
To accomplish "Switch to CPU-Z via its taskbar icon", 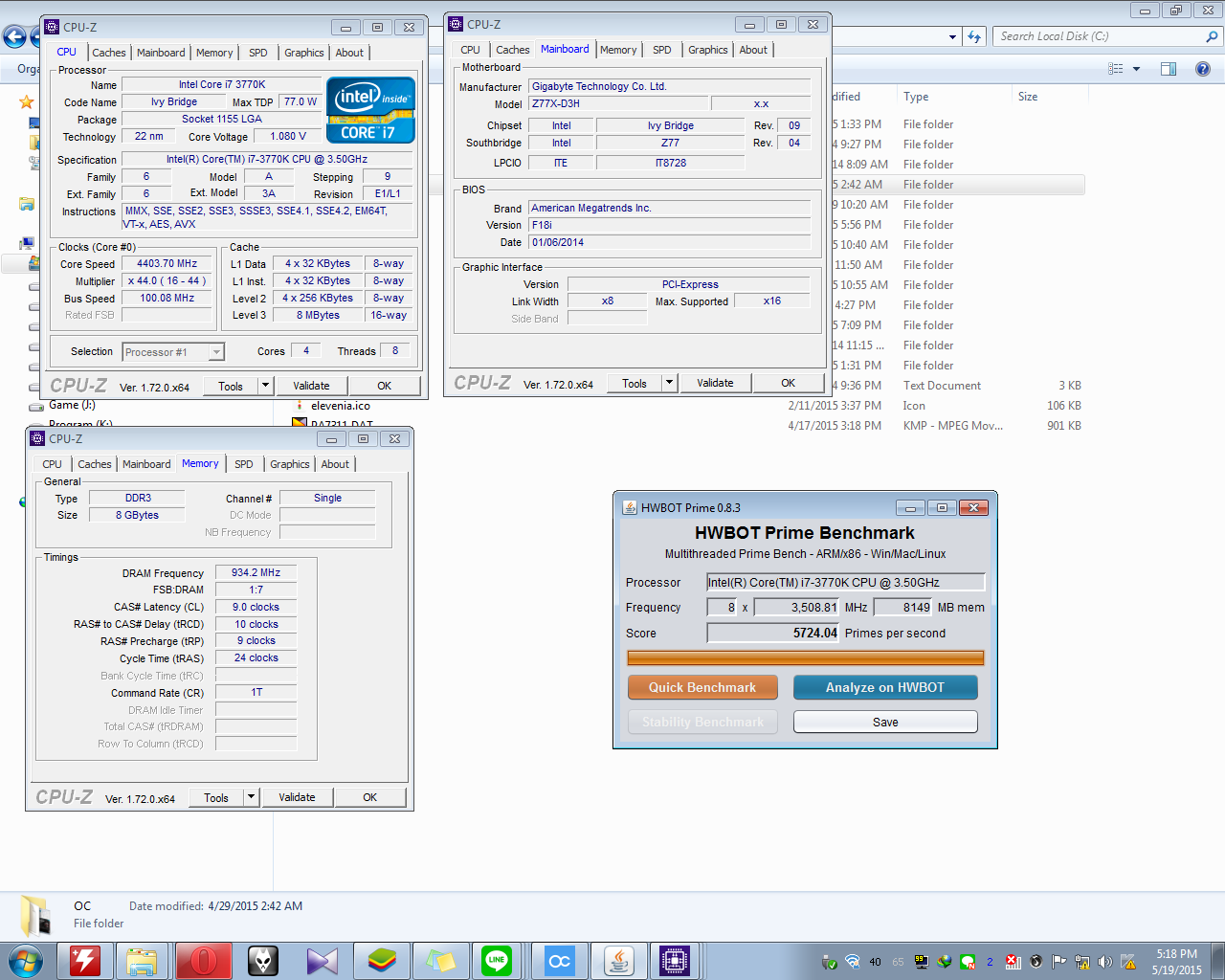I will (676, 960).
